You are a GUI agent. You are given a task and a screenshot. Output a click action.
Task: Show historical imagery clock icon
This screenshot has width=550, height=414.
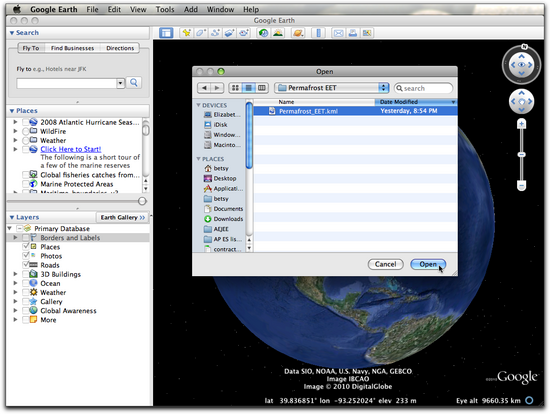pyautogui.click(x=263, y=33)
